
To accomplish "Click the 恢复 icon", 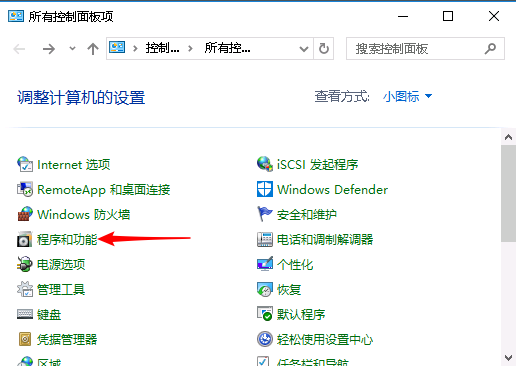I will tap(265, 289).
